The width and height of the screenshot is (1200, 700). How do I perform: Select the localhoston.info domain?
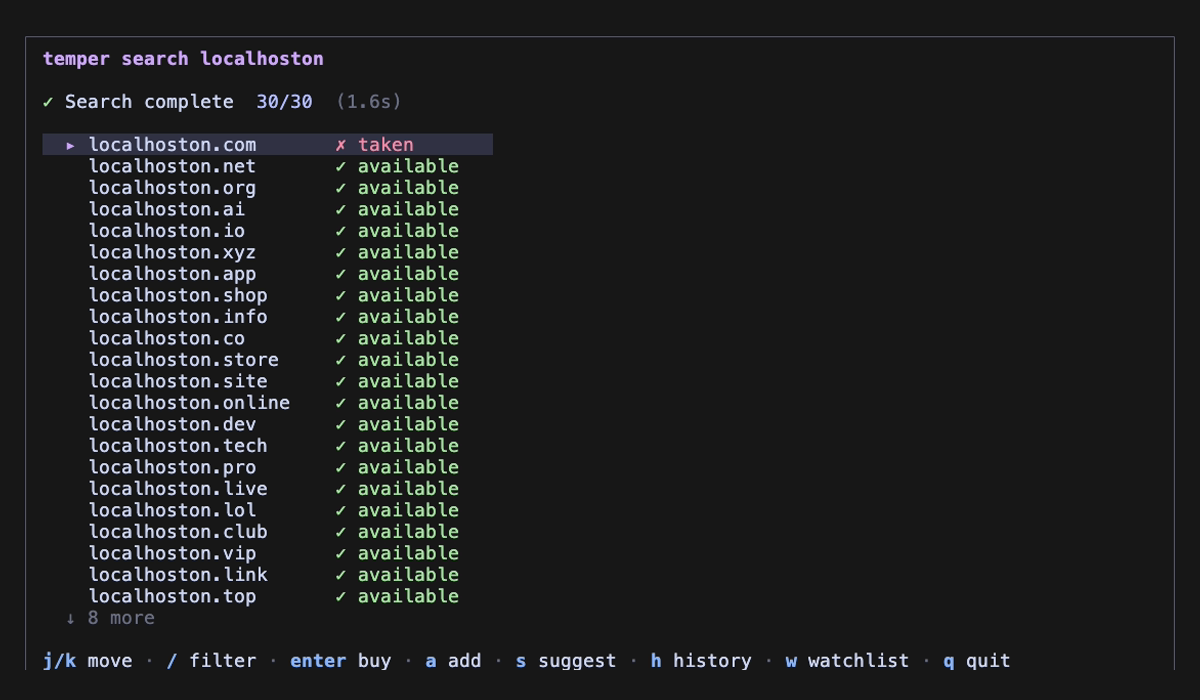178,317
